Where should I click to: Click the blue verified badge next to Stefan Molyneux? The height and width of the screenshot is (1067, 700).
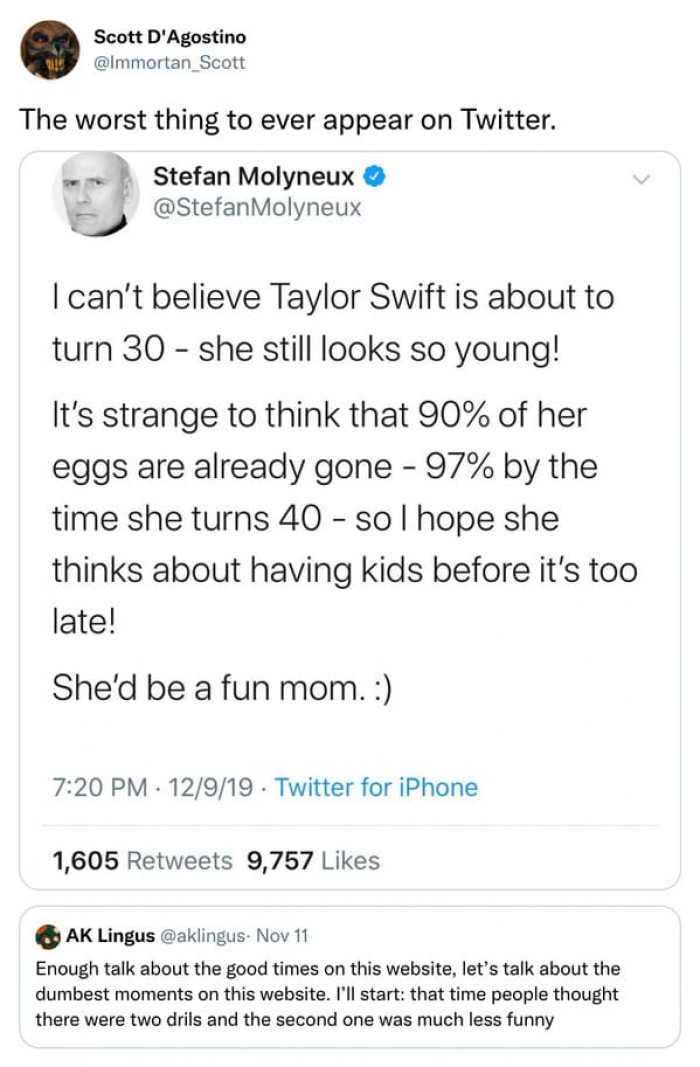374,175
